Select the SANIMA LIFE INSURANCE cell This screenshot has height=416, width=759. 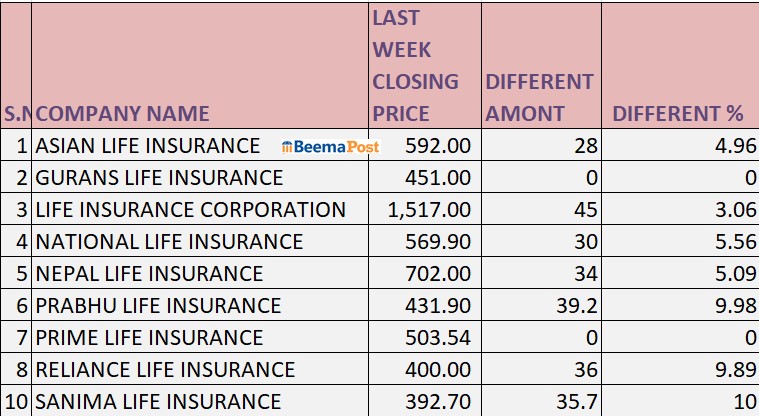[x=158, y=402]
